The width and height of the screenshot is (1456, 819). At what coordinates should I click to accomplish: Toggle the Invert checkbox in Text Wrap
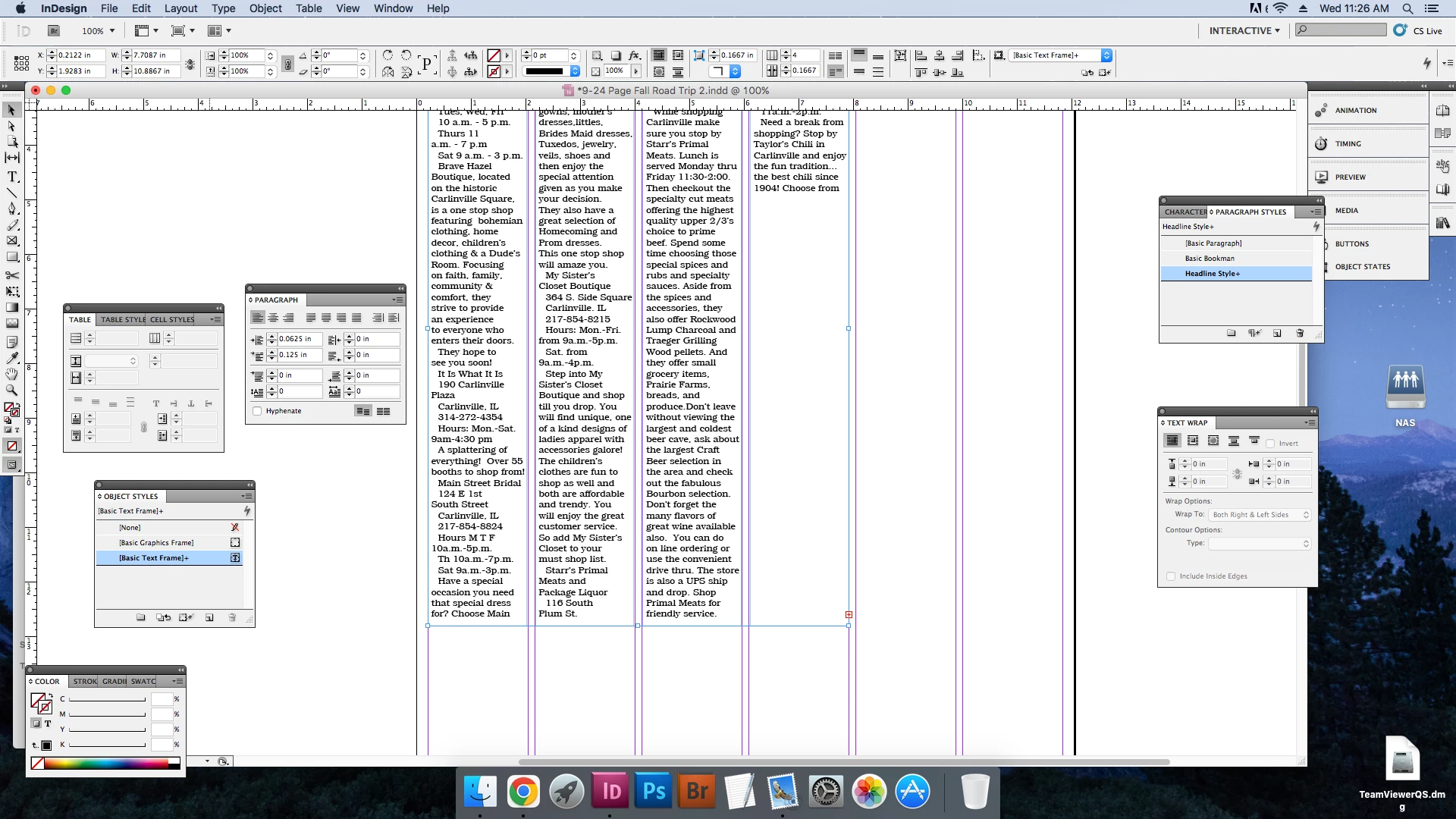(x=1270, y=444)
